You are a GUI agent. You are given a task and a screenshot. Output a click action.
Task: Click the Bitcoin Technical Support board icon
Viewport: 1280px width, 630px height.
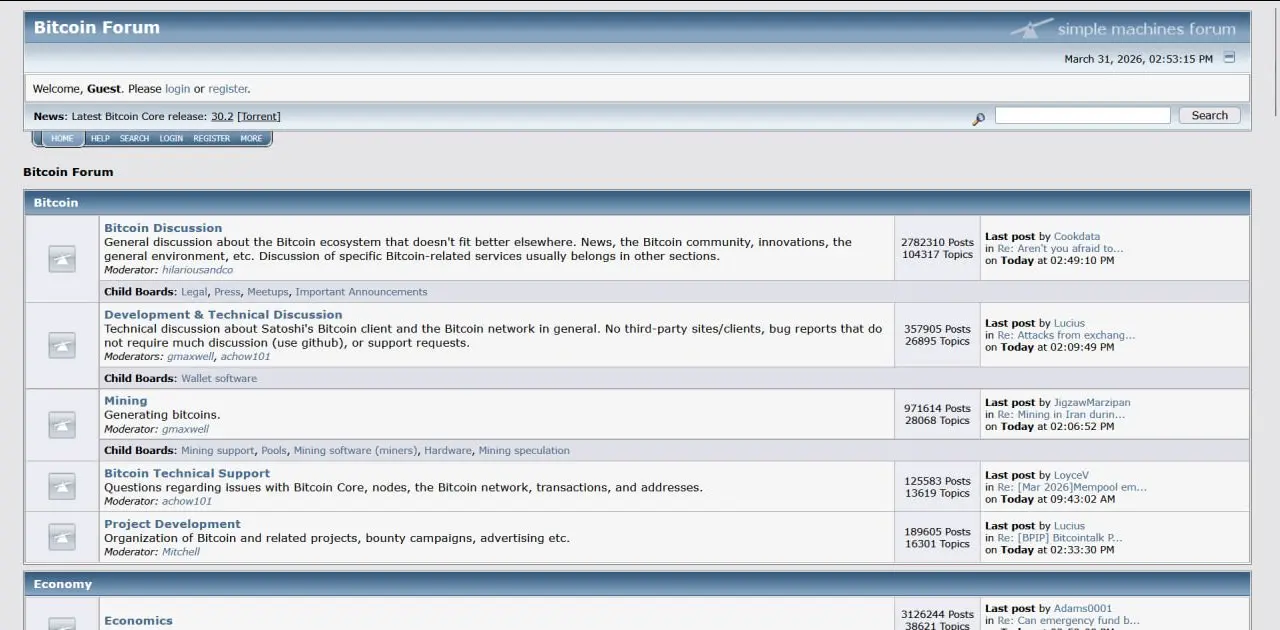click(62, 486)
